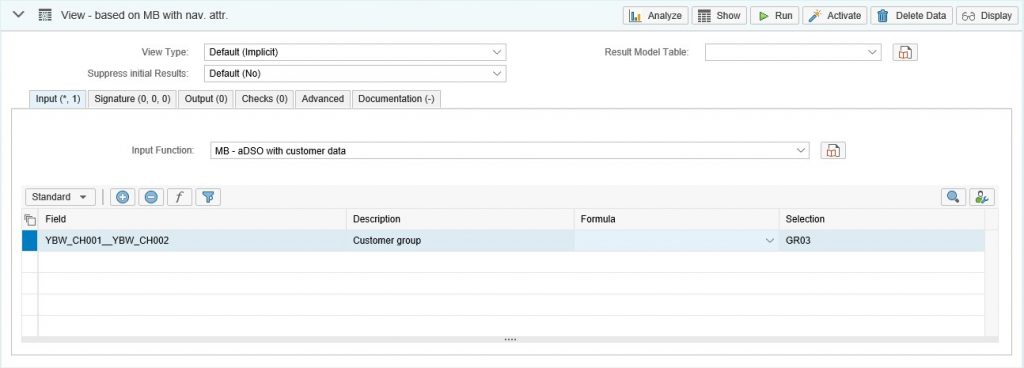
Task: Click the table search magnifier icon
Action: tap(953, 197)
